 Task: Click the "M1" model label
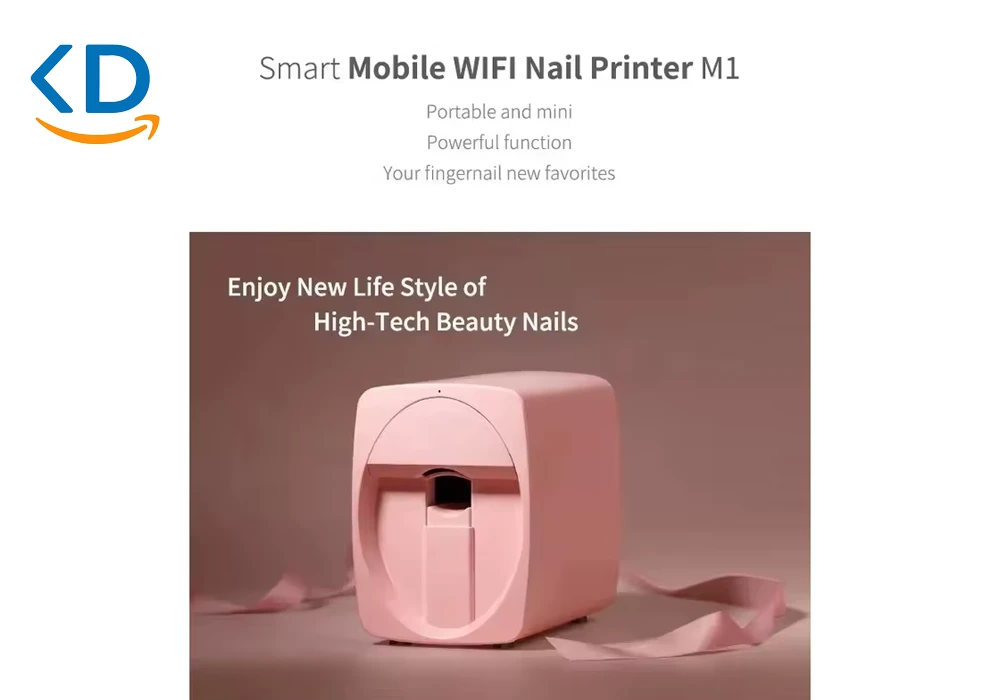point(719,68)
